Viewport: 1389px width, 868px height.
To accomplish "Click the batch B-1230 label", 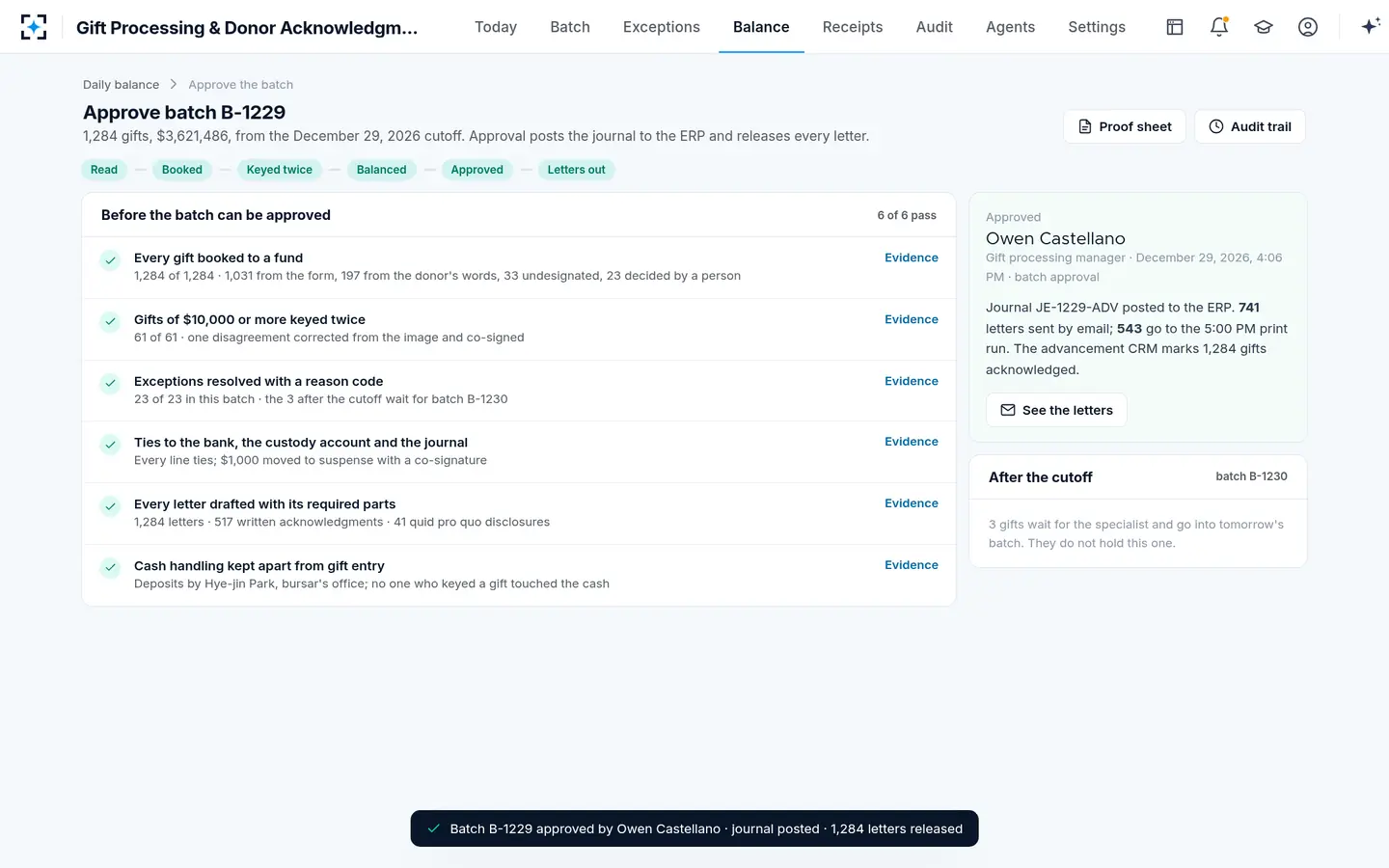I will (1251, 476).
